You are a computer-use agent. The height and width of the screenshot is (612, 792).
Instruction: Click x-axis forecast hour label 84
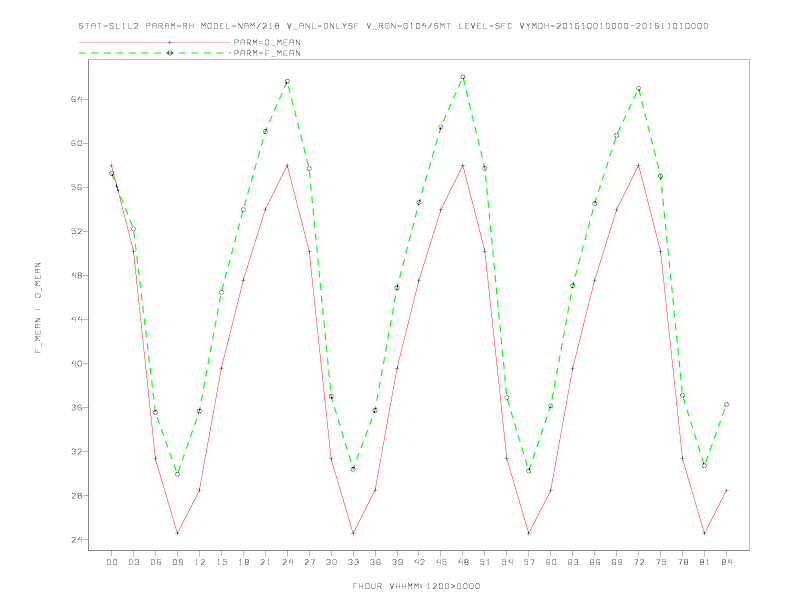pyautogui.click(x=726, y=562)
